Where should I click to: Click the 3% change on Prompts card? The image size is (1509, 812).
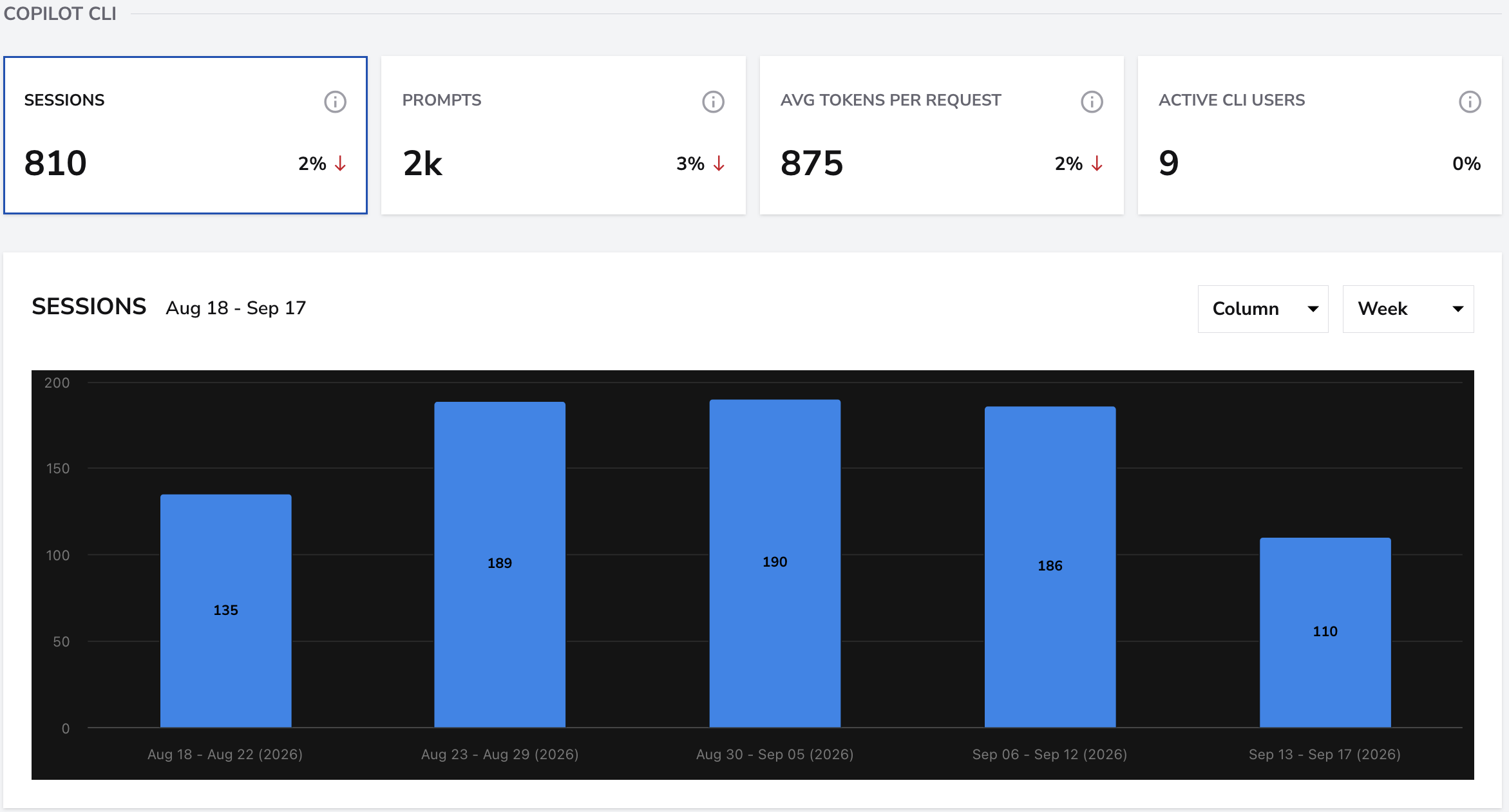pyautogui.click(x=690, y=164)
